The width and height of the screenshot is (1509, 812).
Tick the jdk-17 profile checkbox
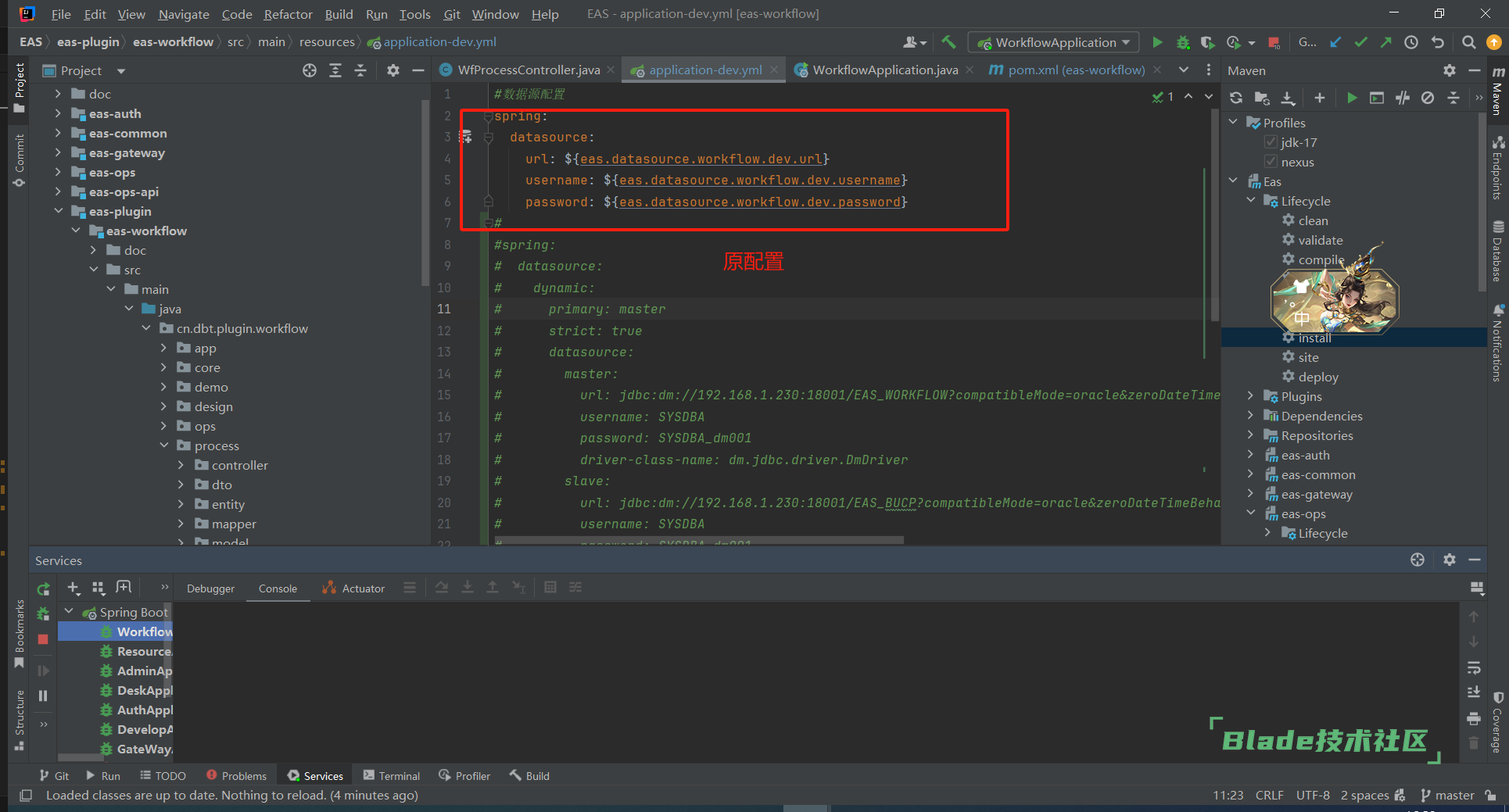[1271, 142]
